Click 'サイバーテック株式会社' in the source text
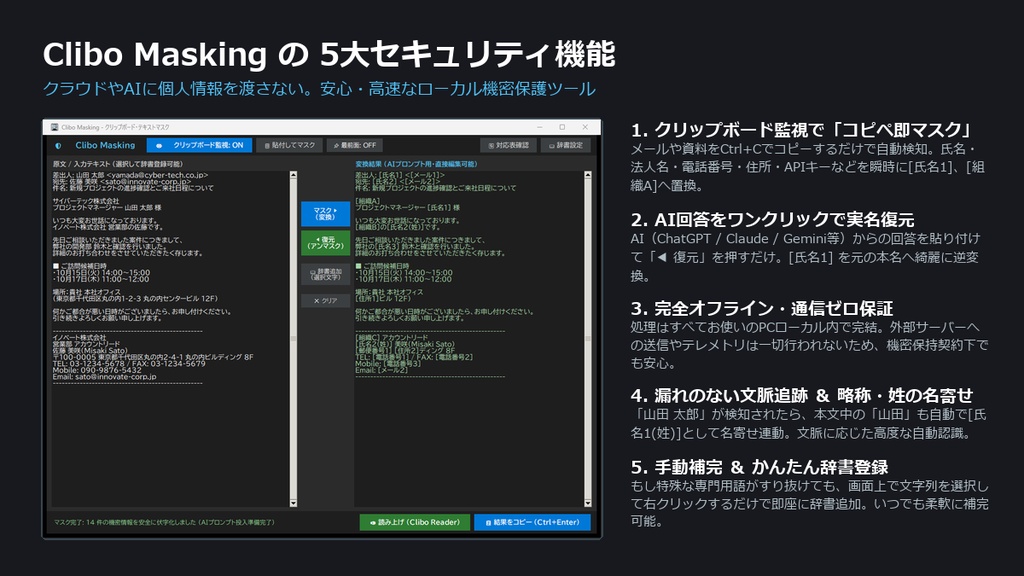The height and width of the screenshot is (576, 1024). (x=86, y=201)
